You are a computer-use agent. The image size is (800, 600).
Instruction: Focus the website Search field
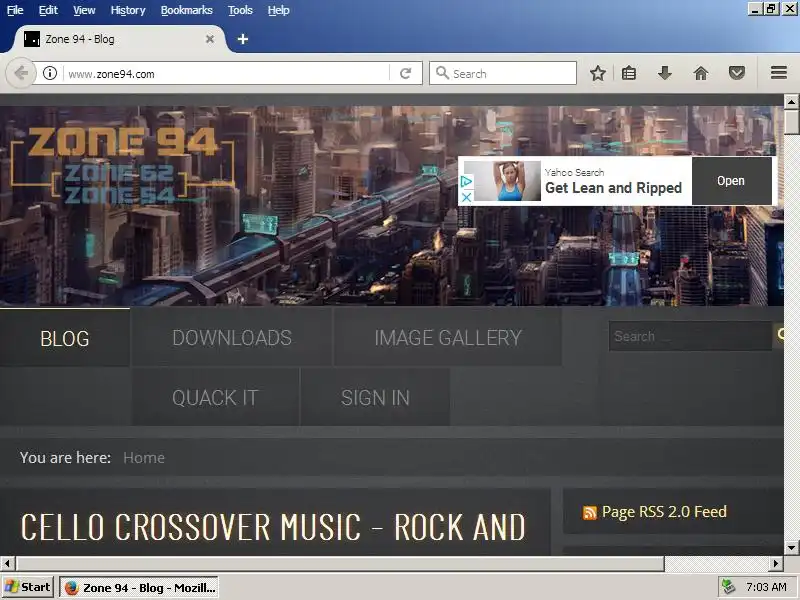690,336
